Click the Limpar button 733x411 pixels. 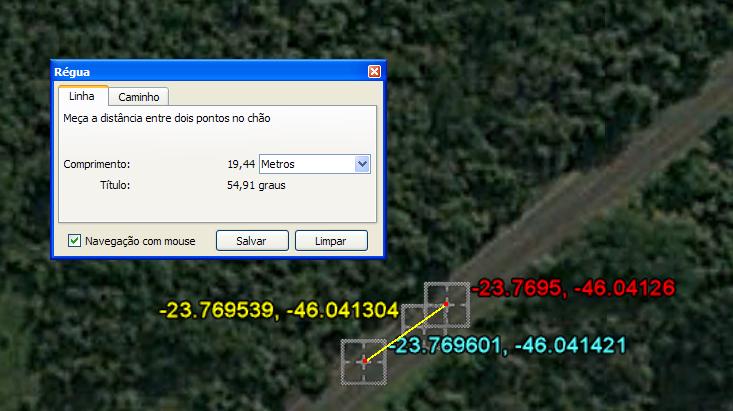point(331,241)
